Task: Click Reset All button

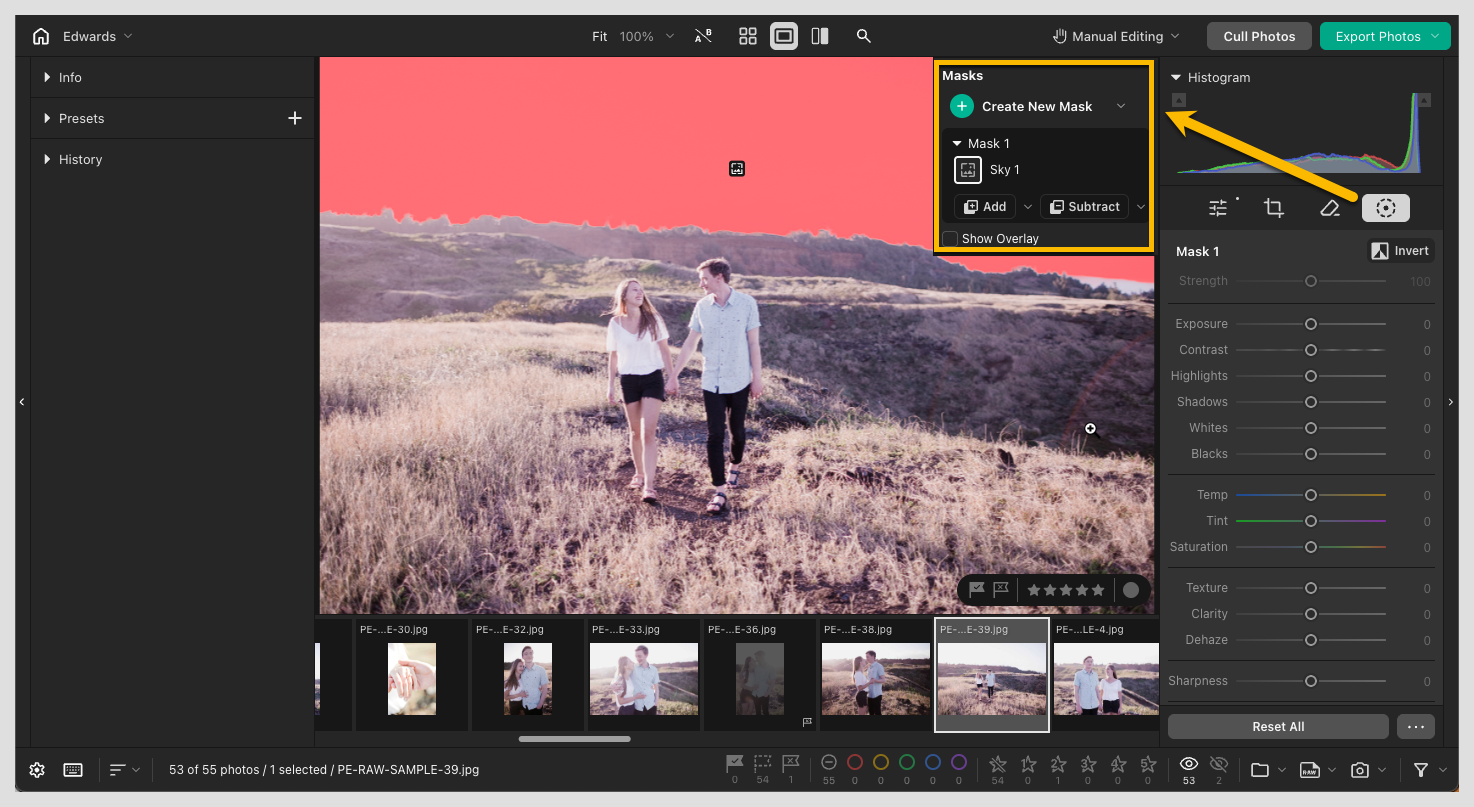Action: [x=1278, y=727]
